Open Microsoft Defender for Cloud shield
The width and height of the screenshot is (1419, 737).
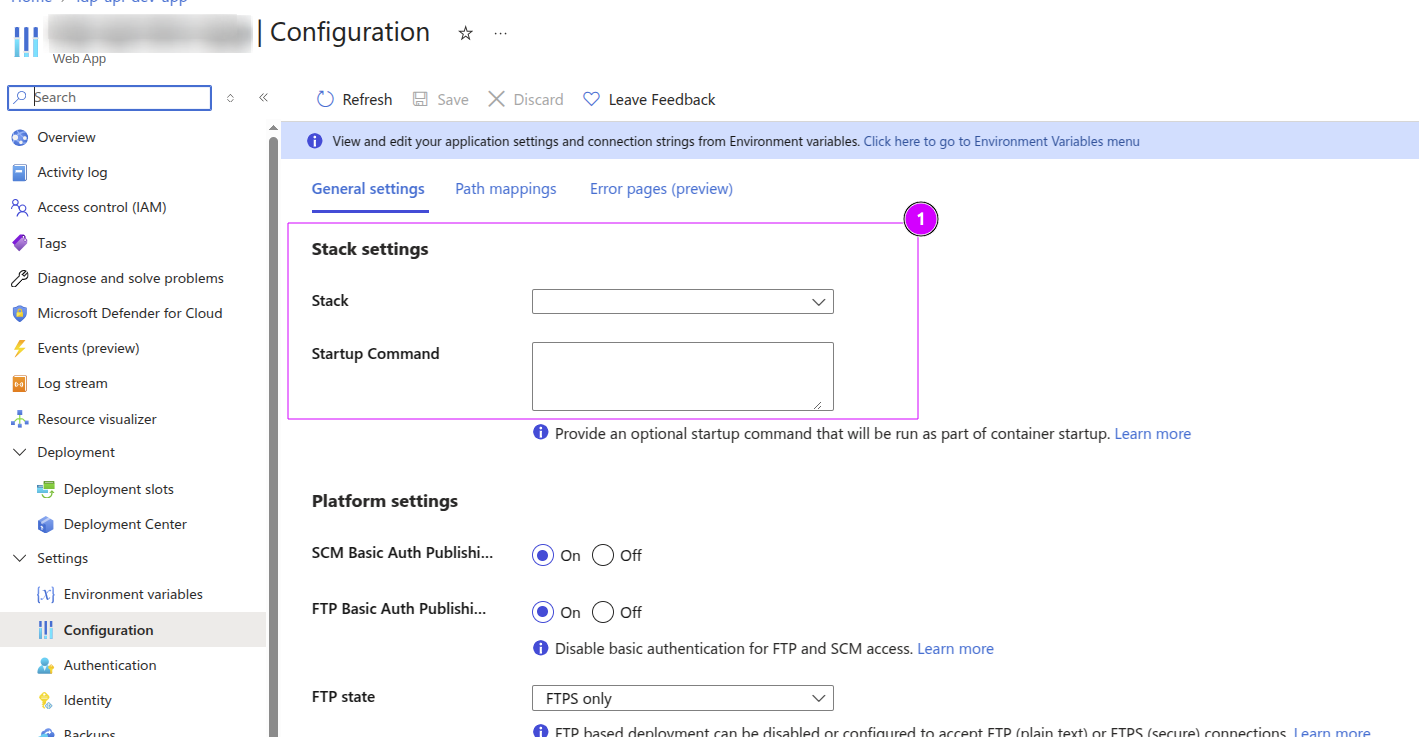19,313
